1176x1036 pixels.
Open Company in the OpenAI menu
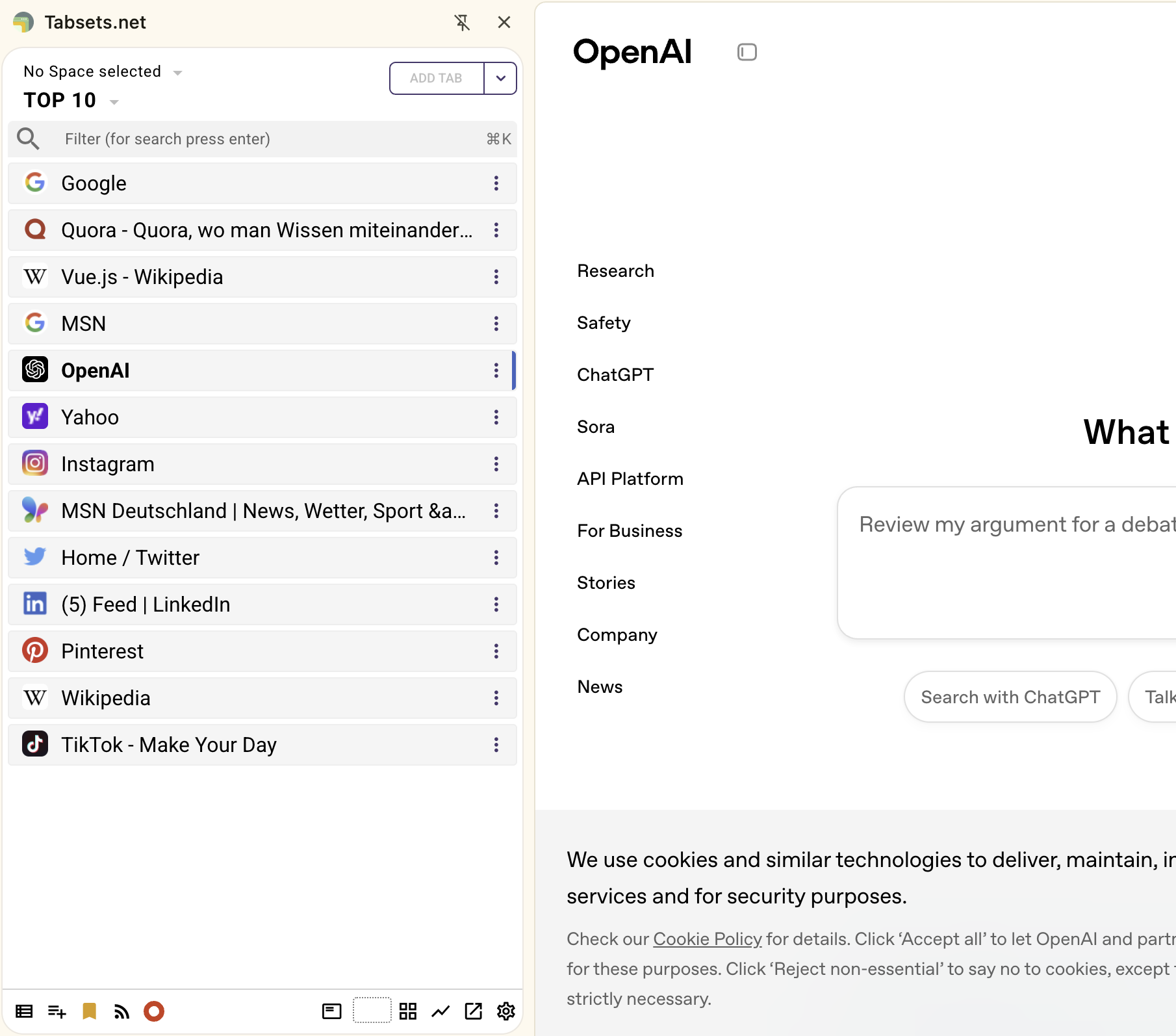[617, 635]
